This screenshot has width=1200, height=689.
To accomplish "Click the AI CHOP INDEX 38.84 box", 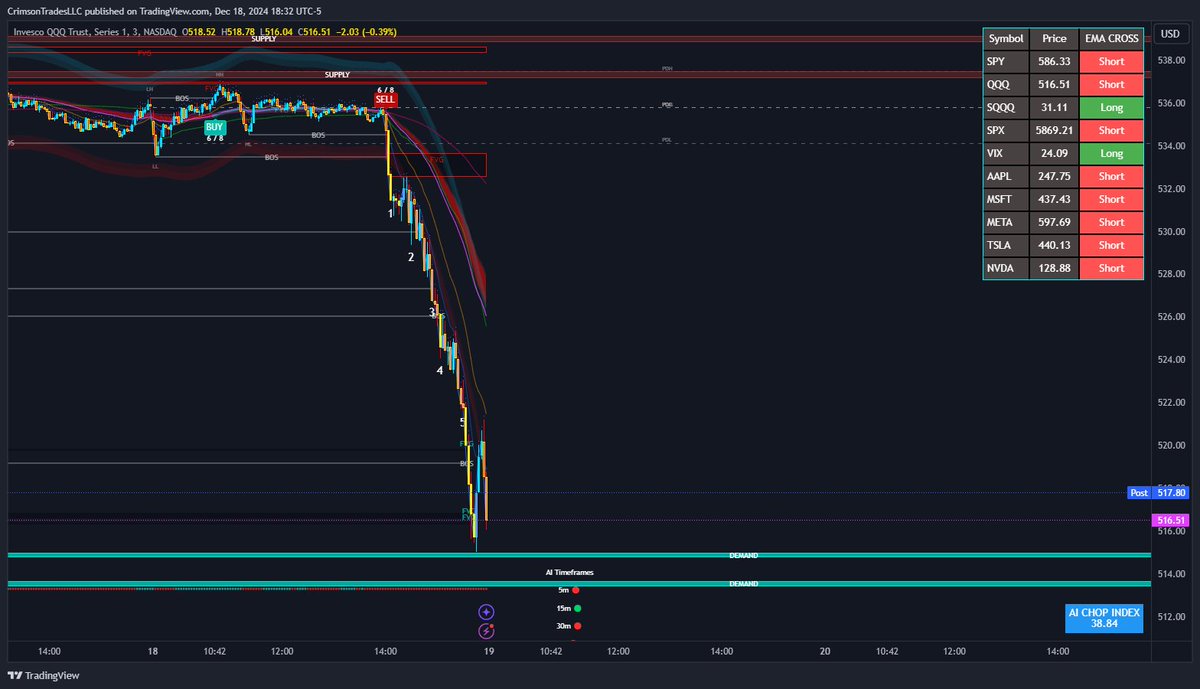I will [x=1104, y=618].
